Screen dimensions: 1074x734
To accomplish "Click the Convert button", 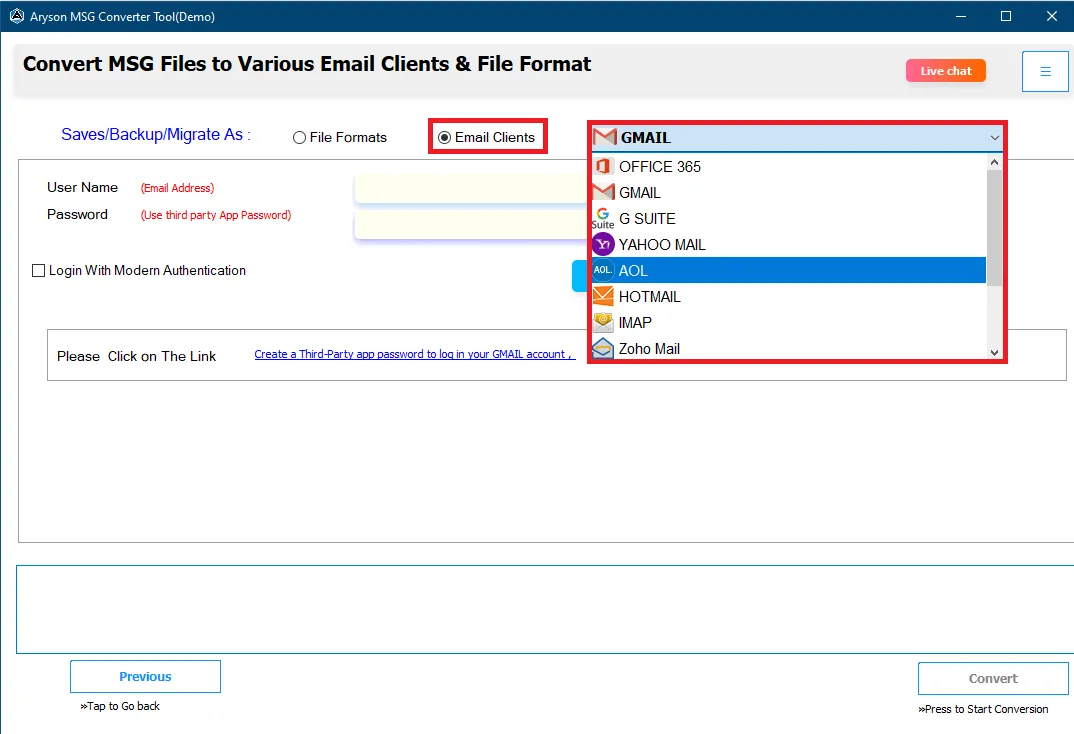I will pyautogui.click(x=993, y=679).
